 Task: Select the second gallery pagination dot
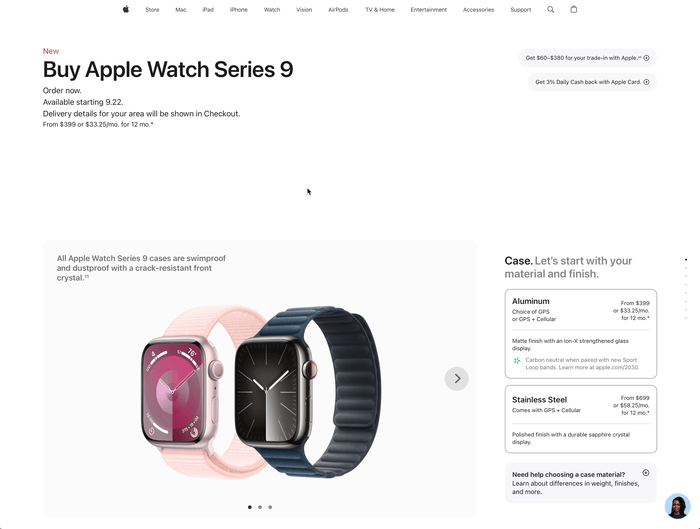(x=260, y=507)
